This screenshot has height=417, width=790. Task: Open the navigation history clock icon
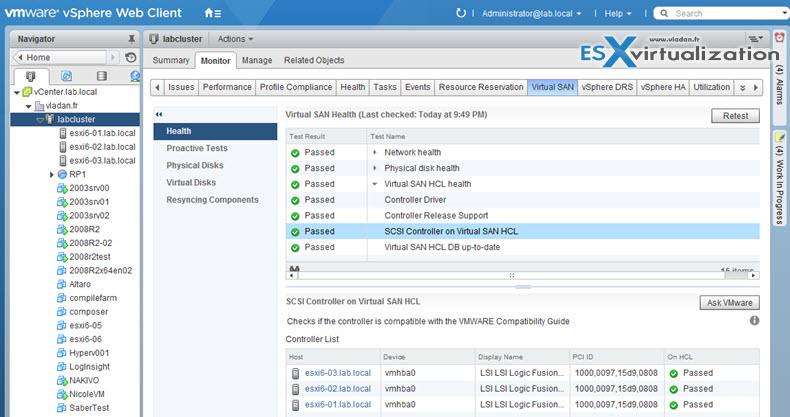[x=131, y=57]
